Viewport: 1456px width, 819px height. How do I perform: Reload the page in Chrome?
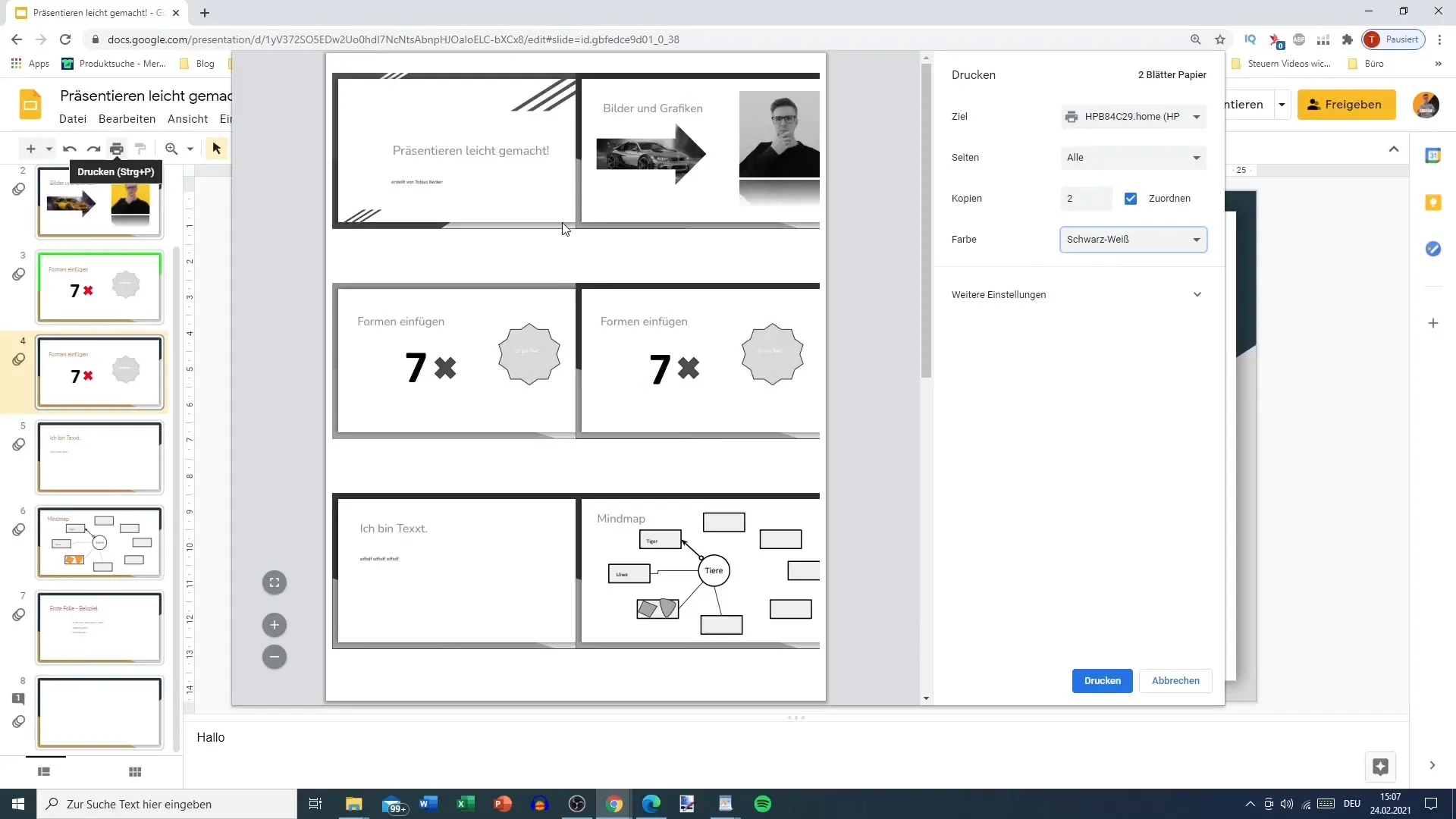(x=65, y=39)
